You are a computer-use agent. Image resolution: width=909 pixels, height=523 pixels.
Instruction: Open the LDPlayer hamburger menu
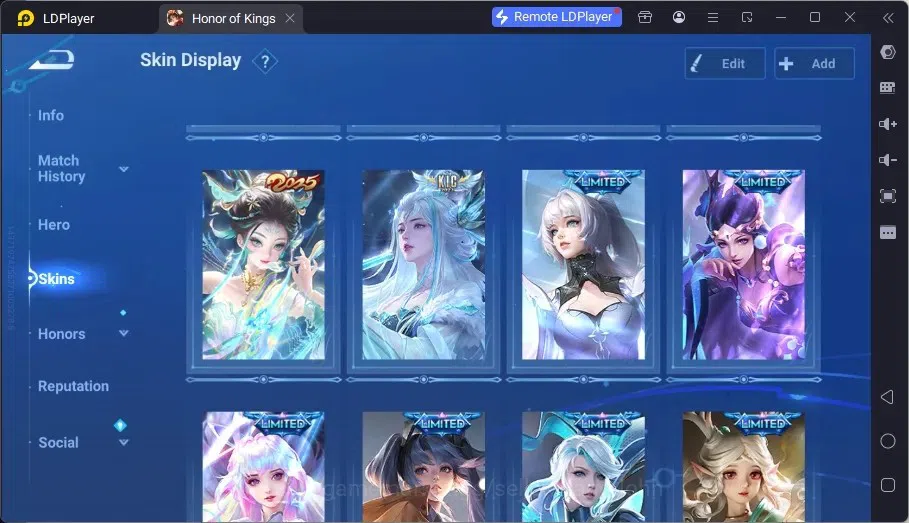713,17
